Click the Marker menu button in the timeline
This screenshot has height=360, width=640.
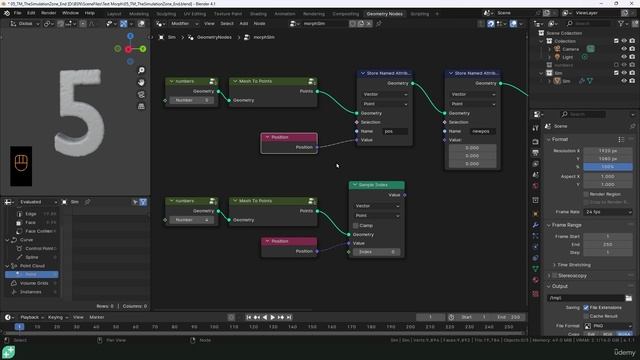[97, 317]
